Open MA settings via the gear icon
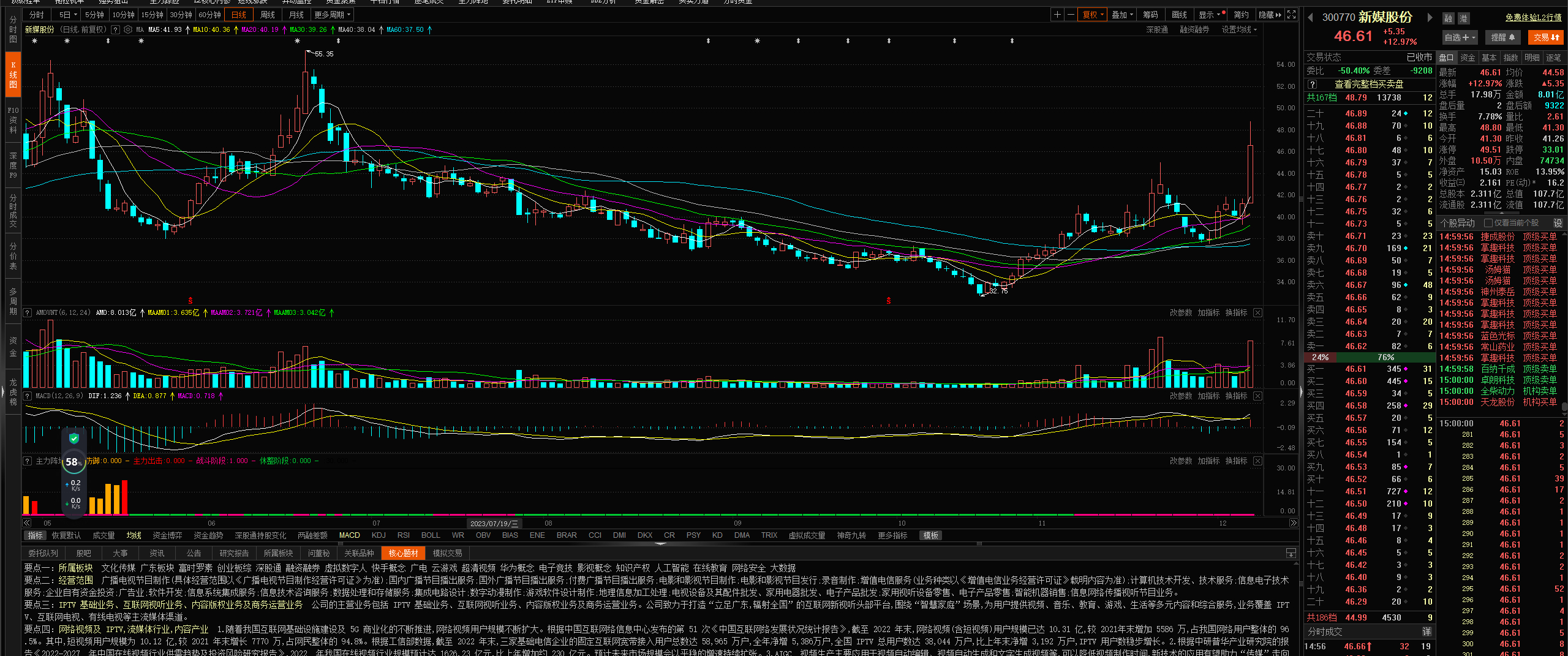The width and height of the screenshot is (1568, 656). [128, 29]
